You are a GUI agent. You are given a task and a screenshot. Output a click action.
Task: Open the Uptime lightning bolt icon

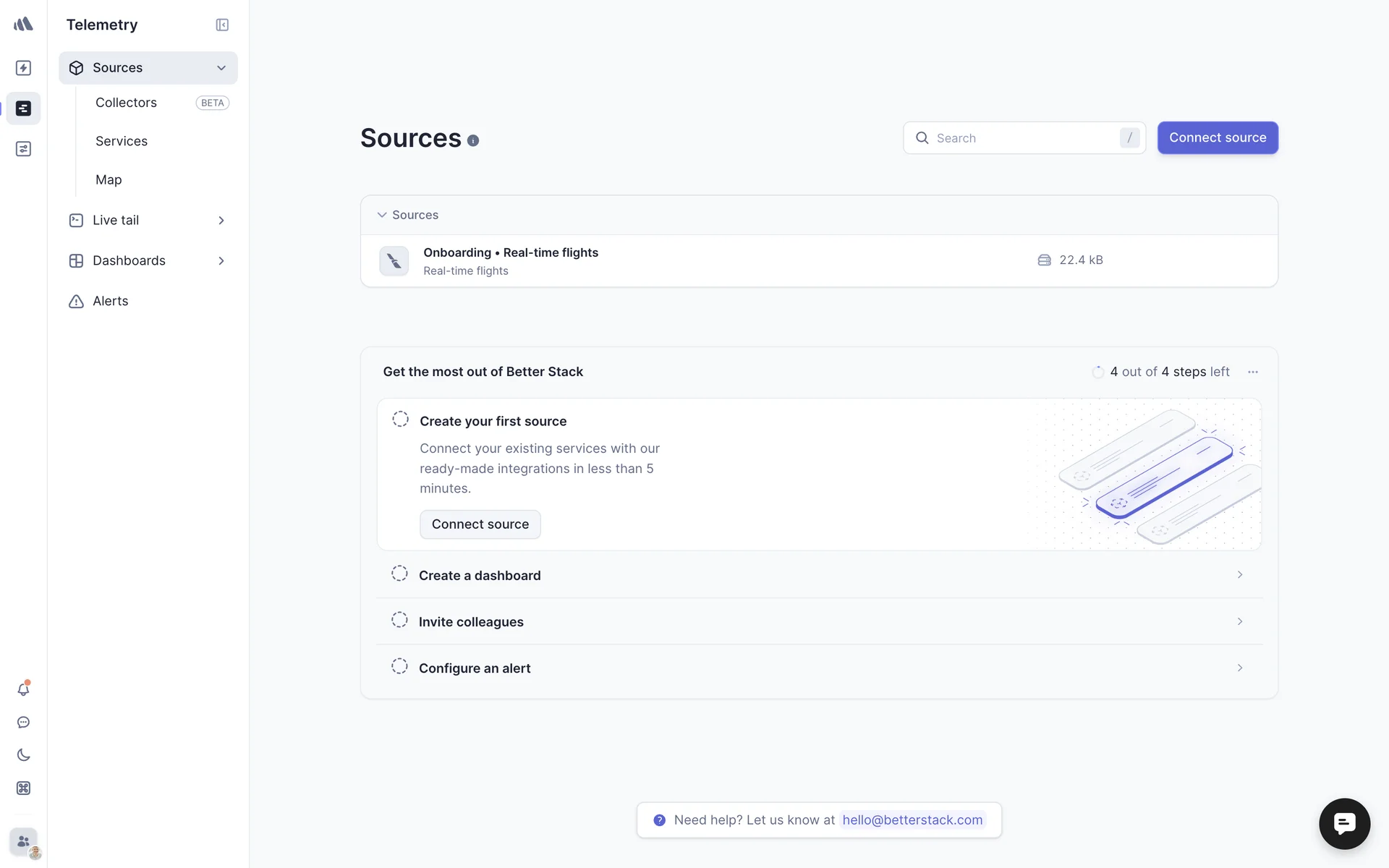point(23,68)
